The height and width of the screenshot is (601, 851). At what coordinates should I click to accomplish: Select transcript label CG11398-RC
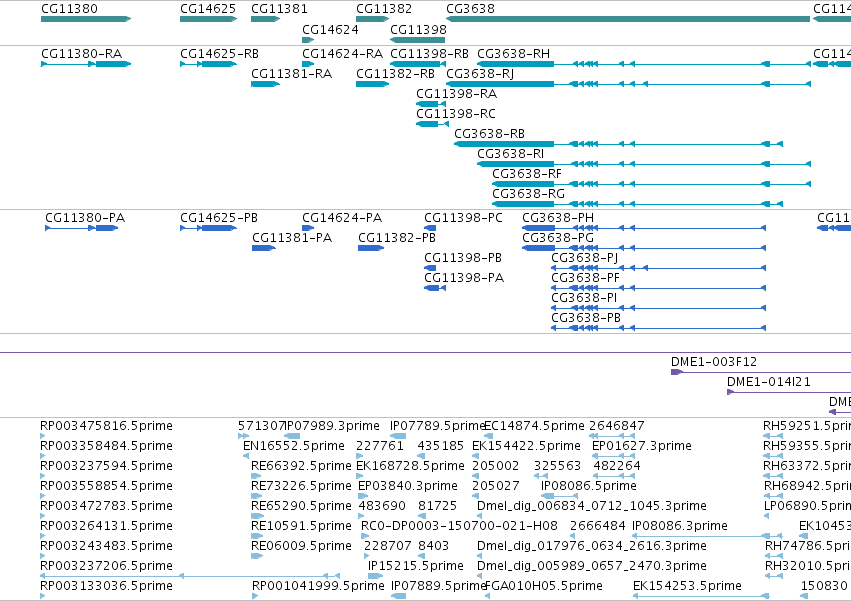click(456, 114)
